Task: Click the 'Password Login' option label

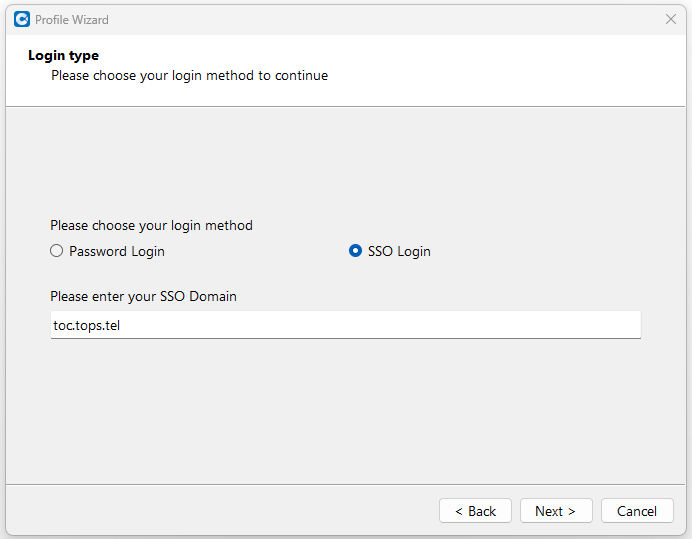Action: tap(116, 251)
